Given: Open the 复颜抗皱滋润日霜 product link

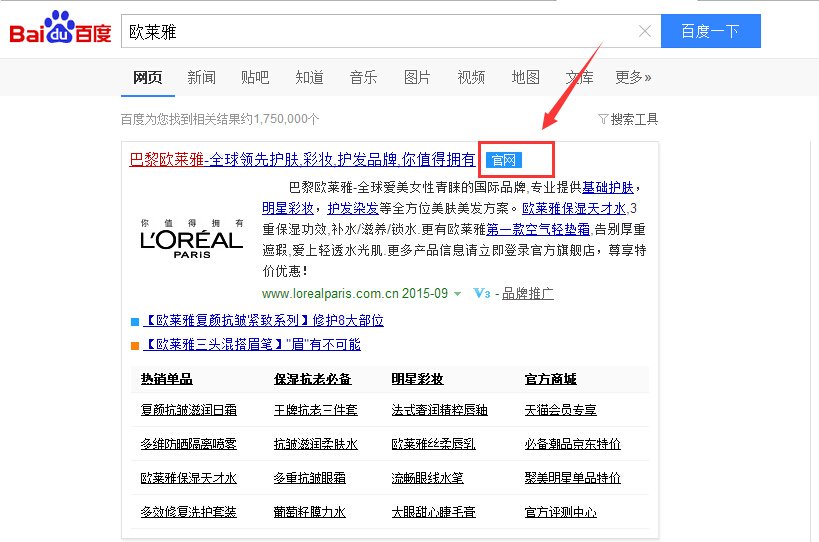Looking at the screenshot, I should coord(188,410).
